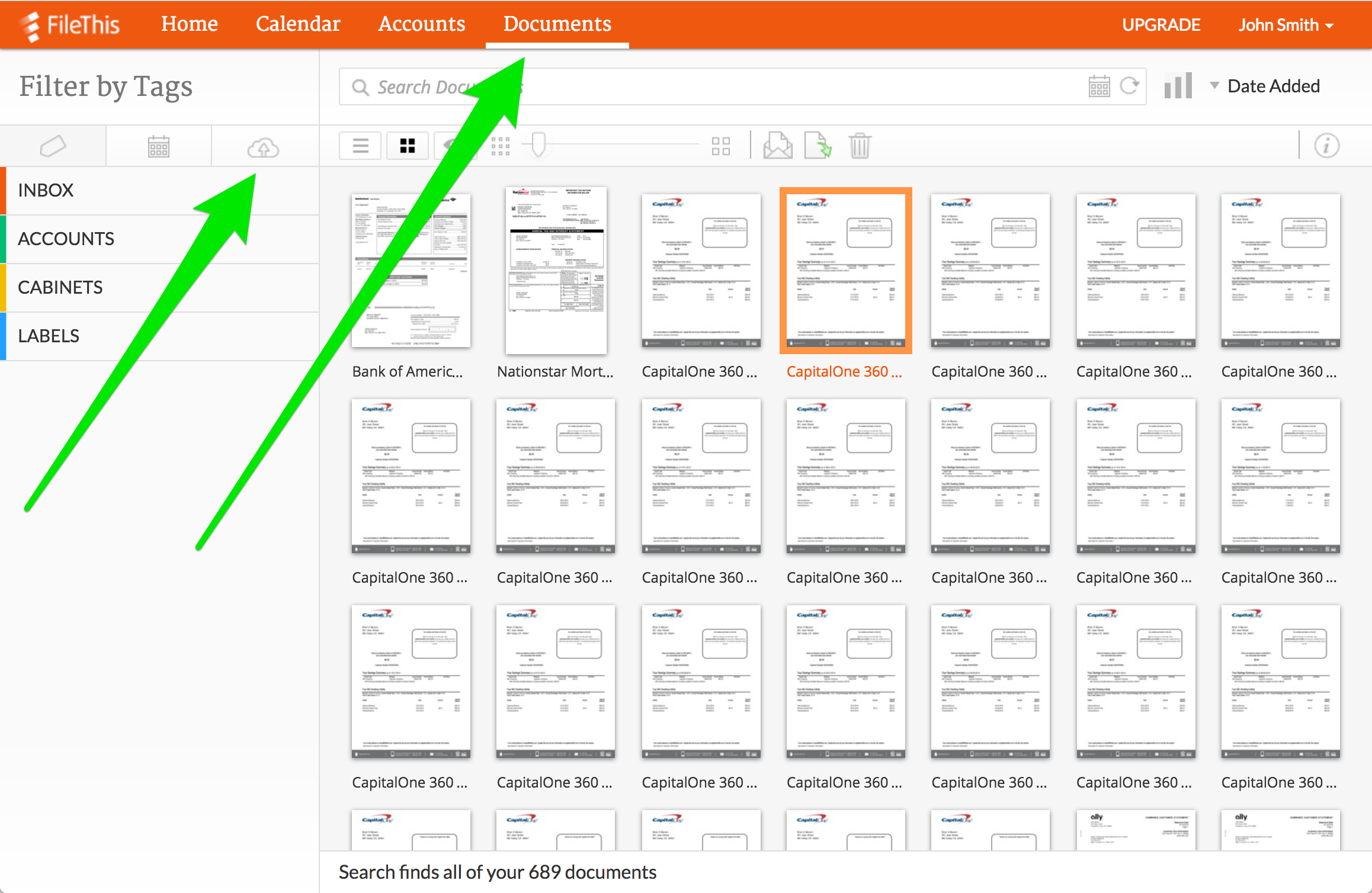Screen dimensions: 1372x893
Task: Click the sort order bars icon
Action: tap(1178, 86)
